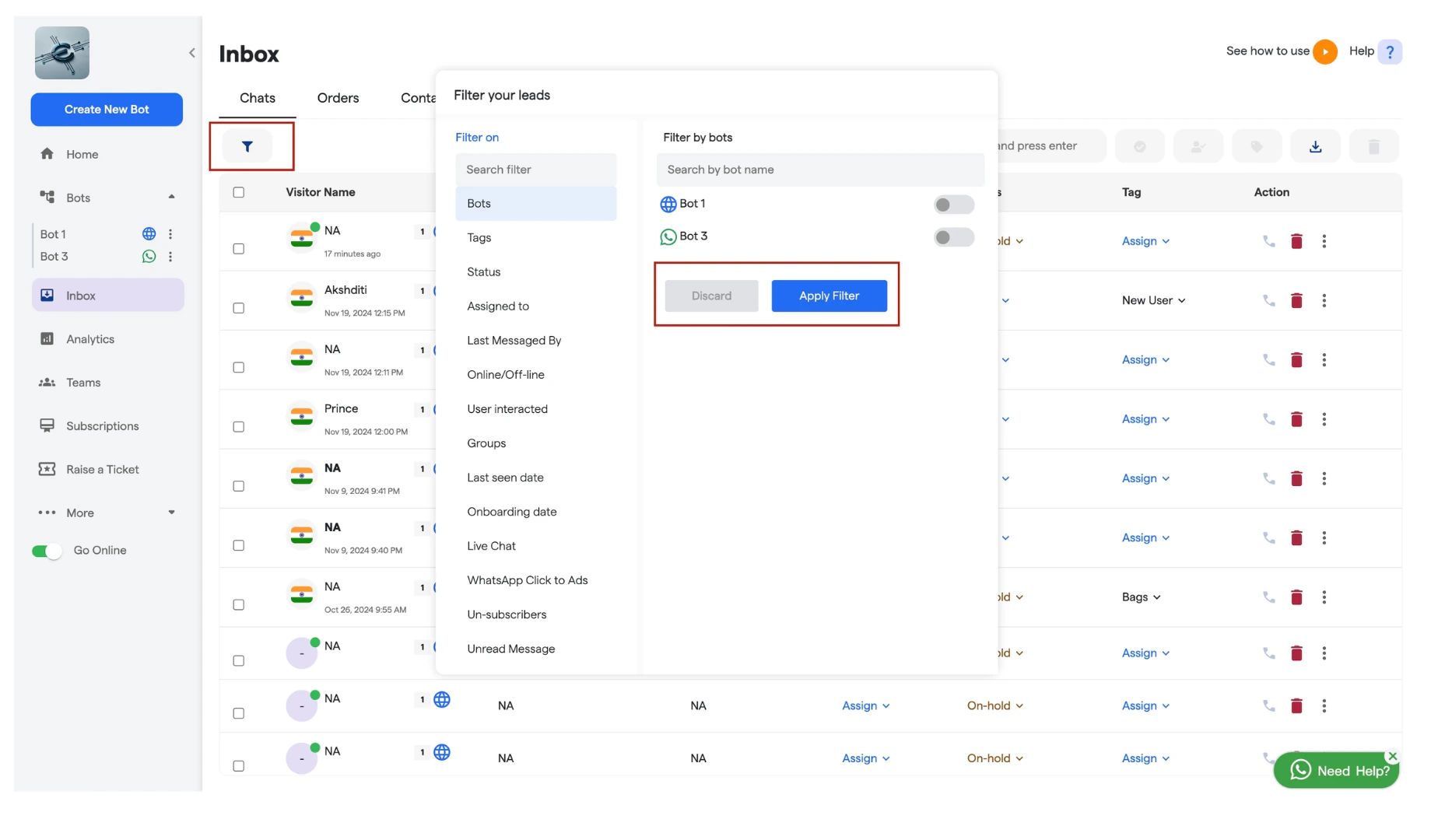Enable the Bot 3 filter toggle
The height and width of the screenshot is (840, 1452).
click(x=953, y=237)
